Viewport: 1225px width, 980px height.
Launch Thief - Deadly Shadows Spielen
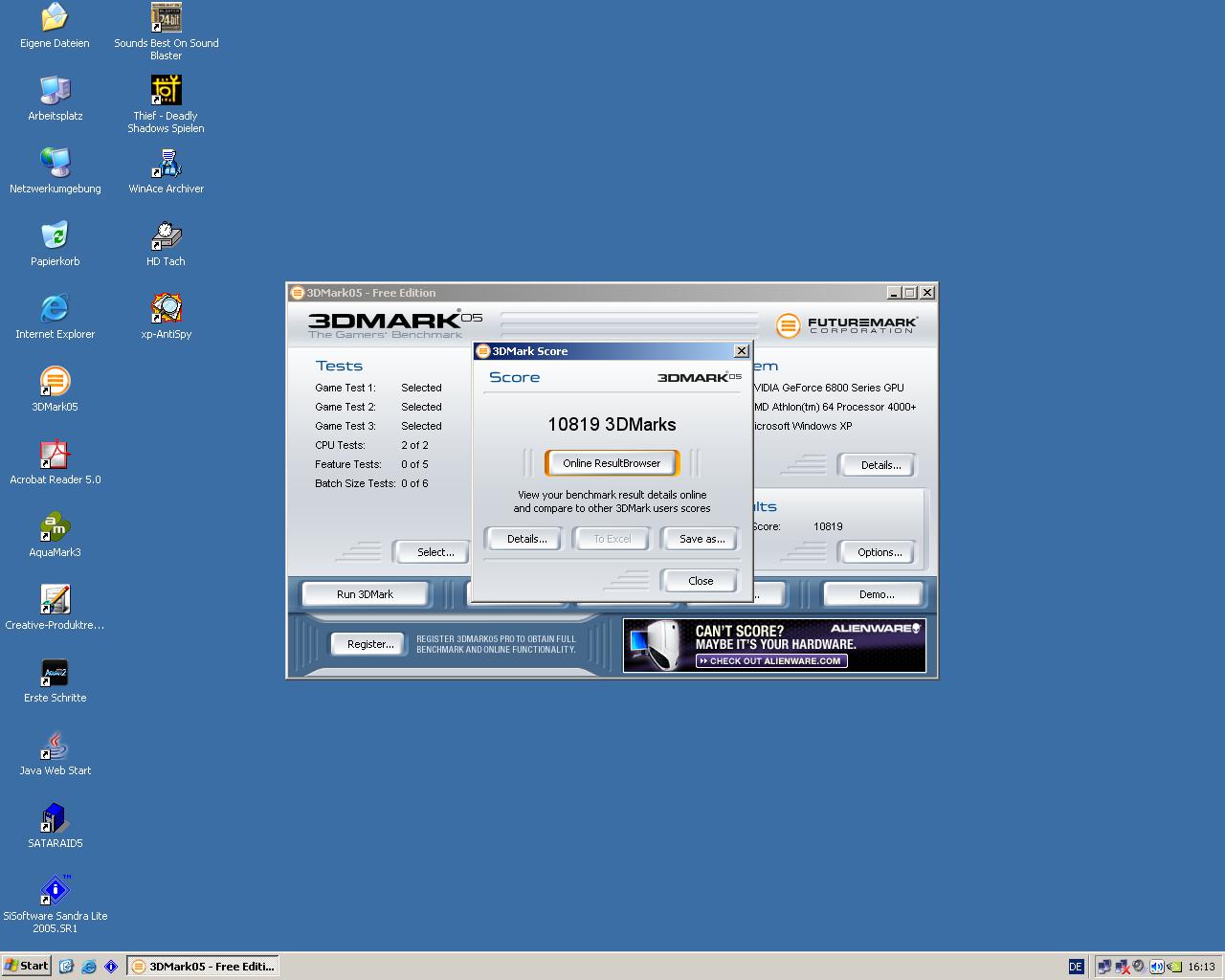(166, 104)
